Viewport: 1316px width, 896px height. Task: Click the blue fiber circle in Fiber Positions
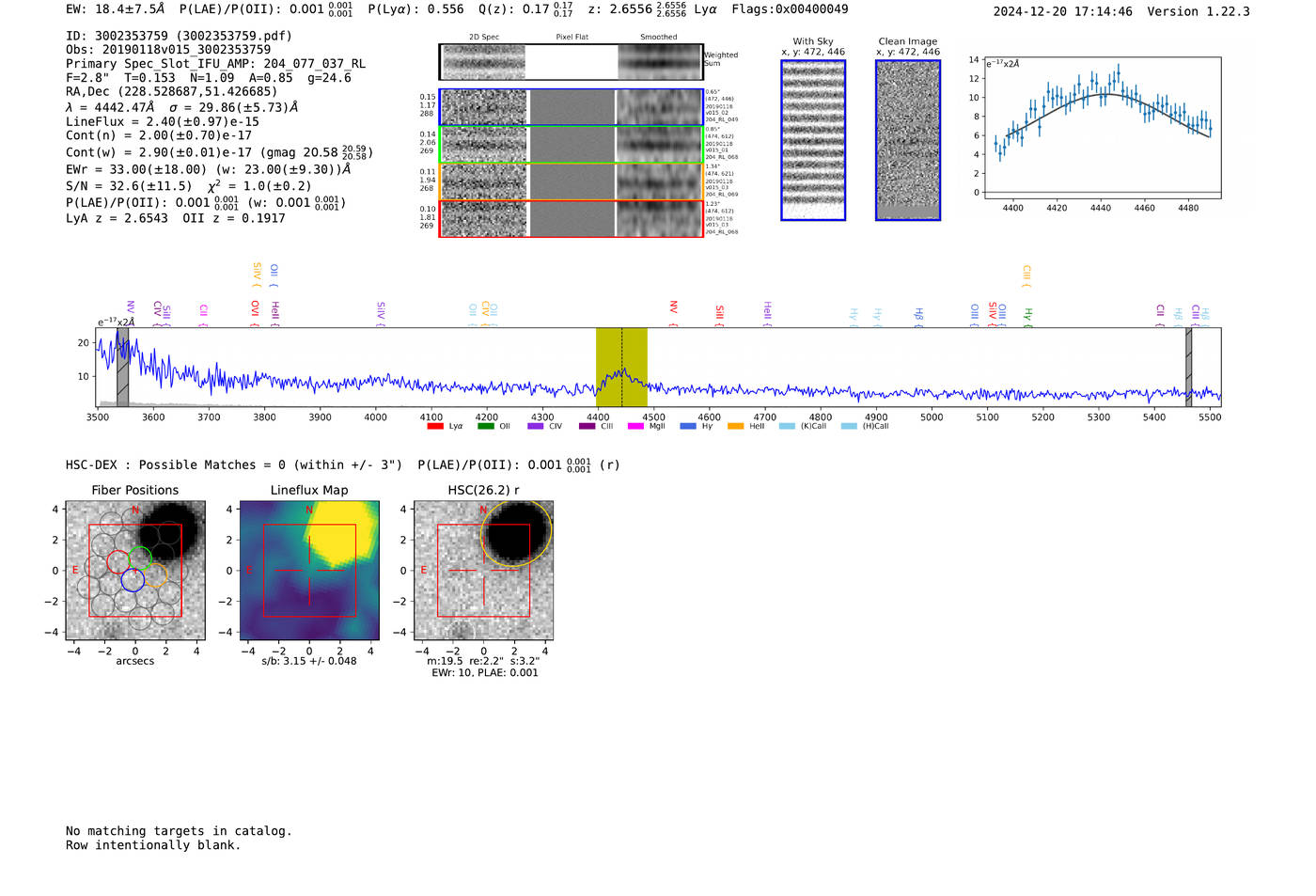click(133, 579)
